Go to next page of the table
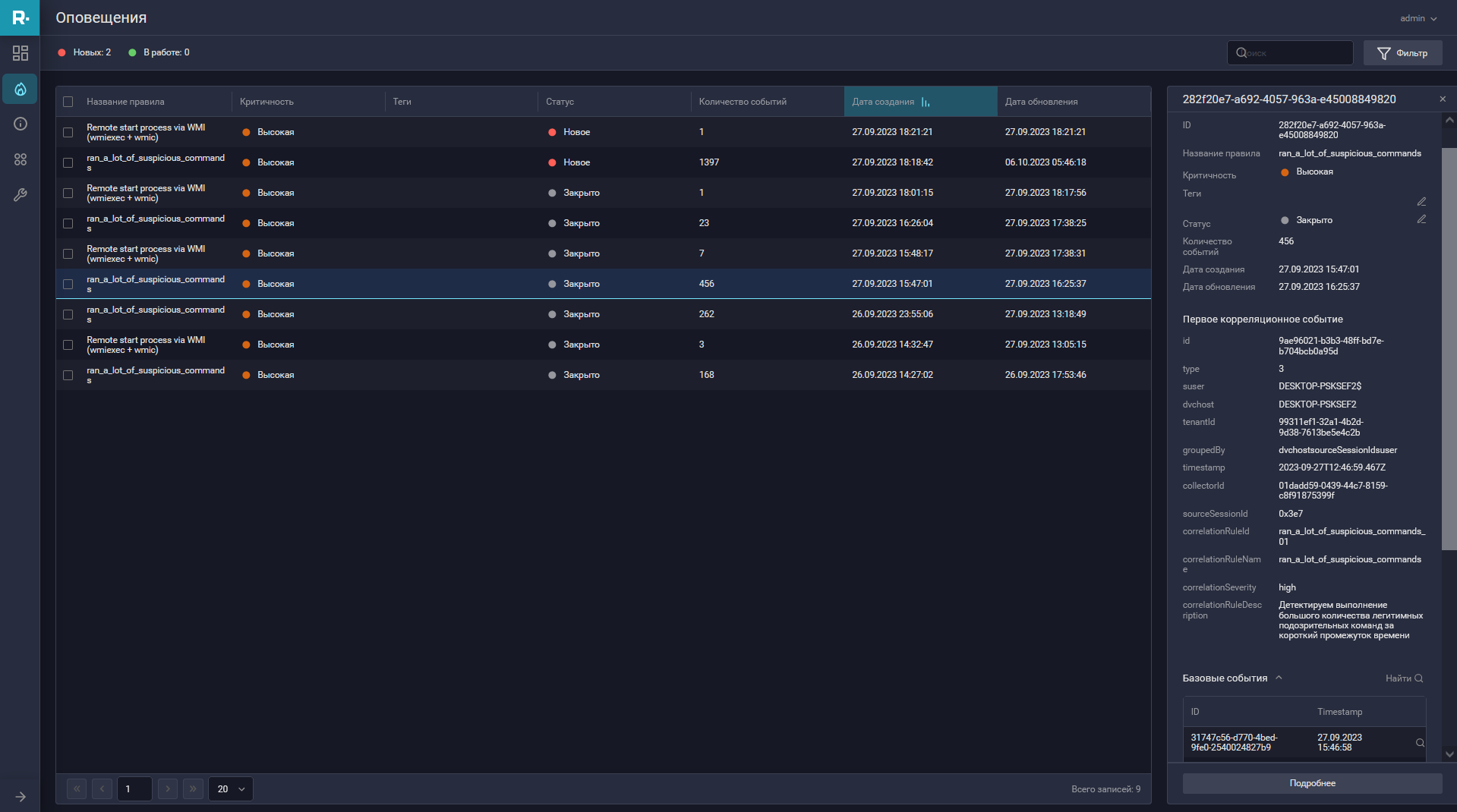 click(168, 789)
